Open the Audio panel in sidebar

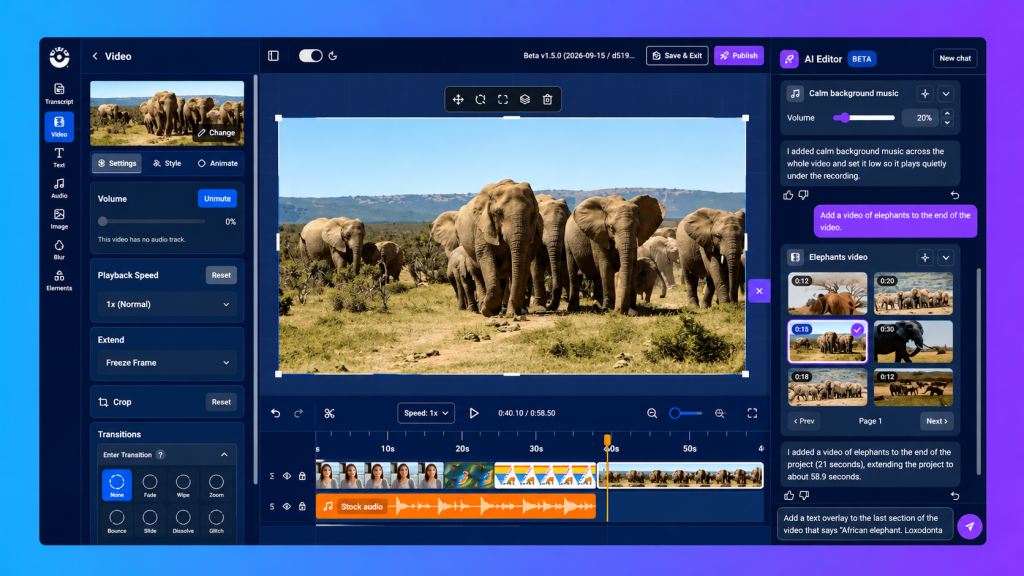point(59,188)
